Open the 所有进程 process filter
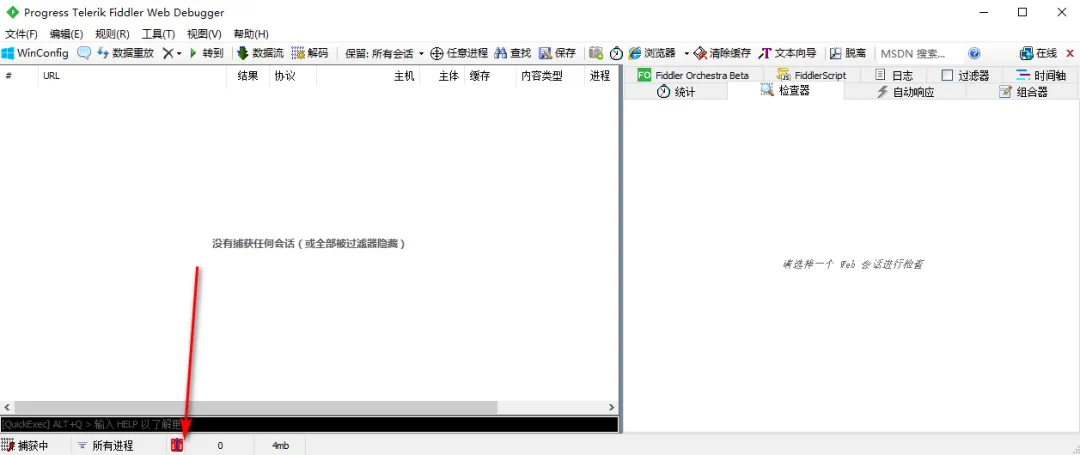 click(x=105, y=445)
